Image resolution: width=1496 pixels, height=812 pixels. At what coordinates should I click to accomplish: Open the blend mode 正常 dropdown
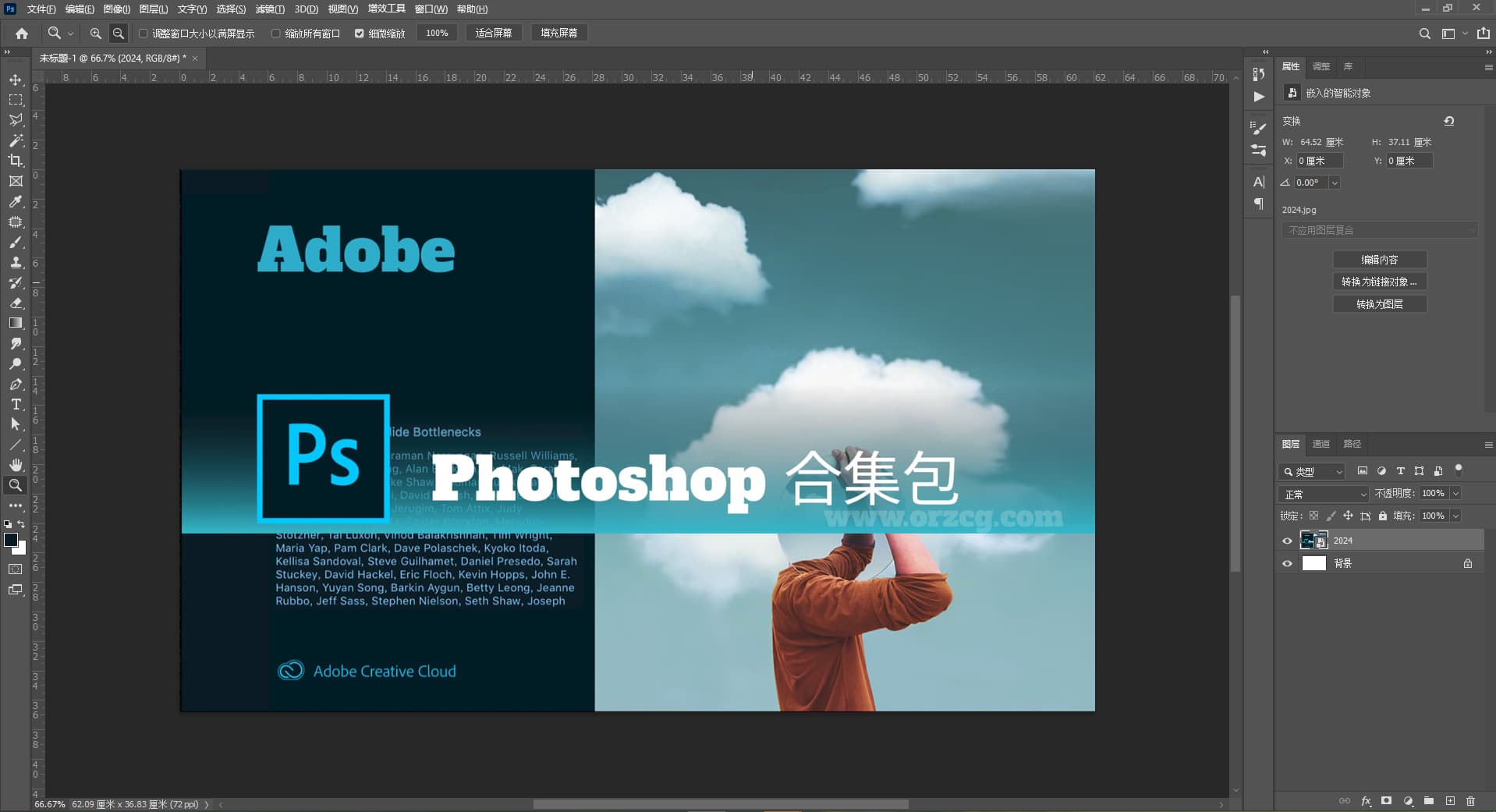pos(1324,494)
